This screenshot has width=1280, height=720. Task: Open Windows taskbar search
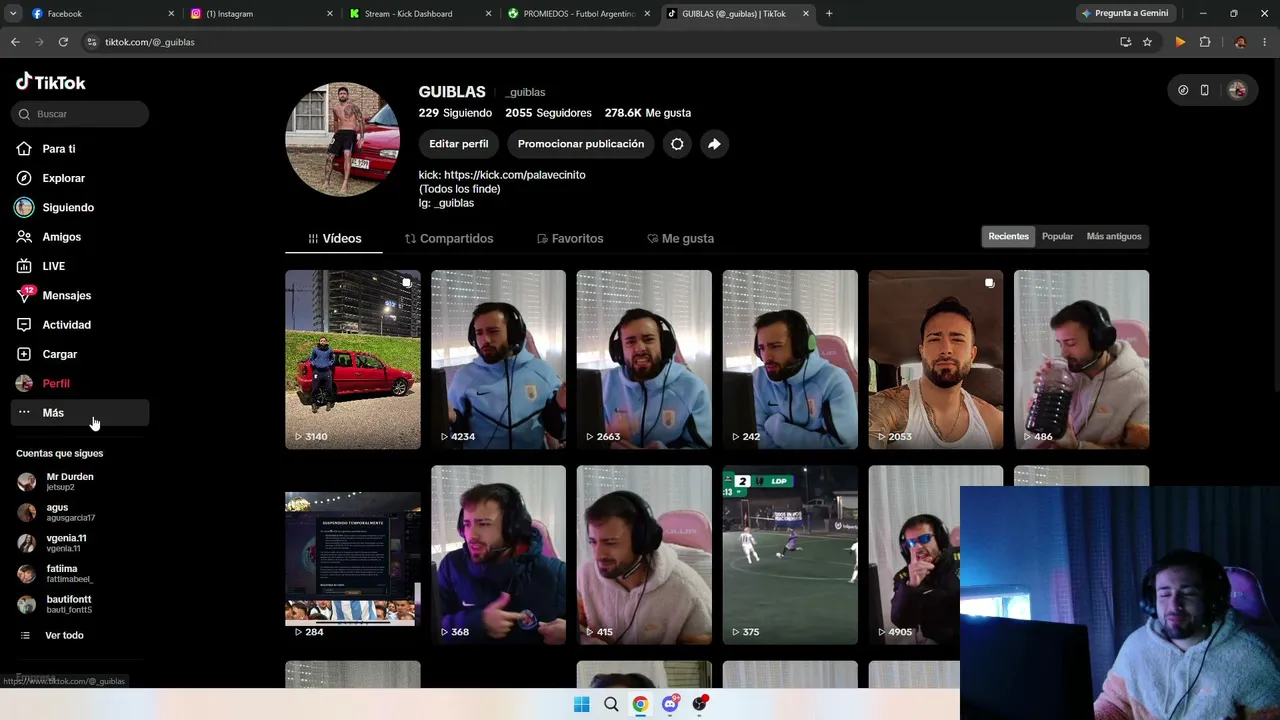click(x=611, y=704)
